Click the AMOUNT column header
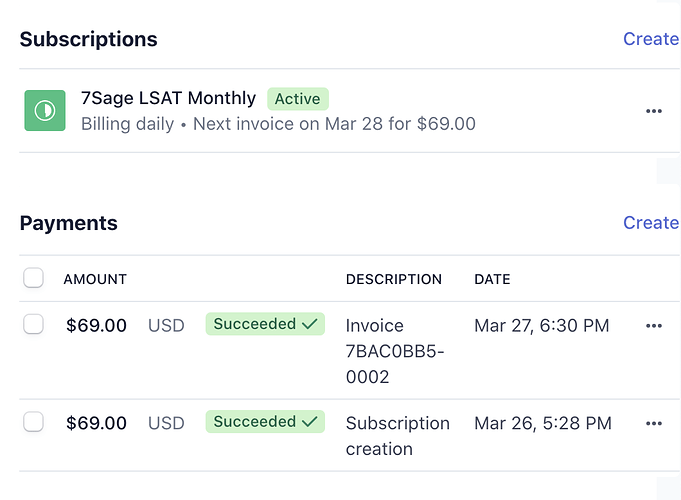681x500 pixels. (x=95, y=279)
